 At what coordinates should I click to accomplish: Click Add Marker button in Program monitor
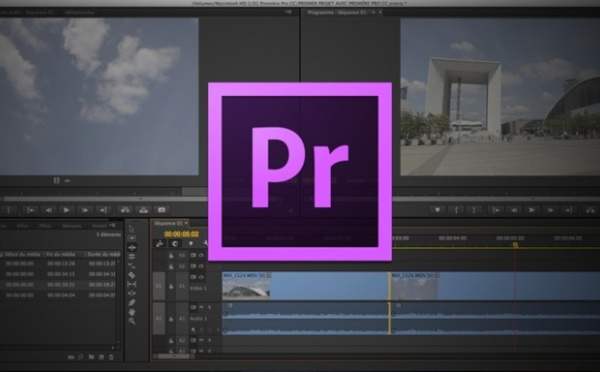[x=437, y=210]
